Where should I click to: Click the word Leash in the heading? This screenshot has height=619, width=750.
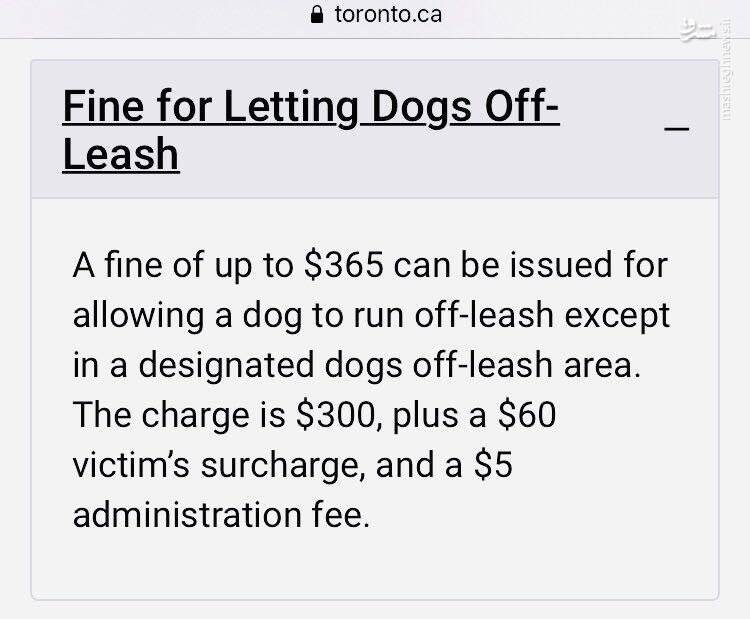121,155
